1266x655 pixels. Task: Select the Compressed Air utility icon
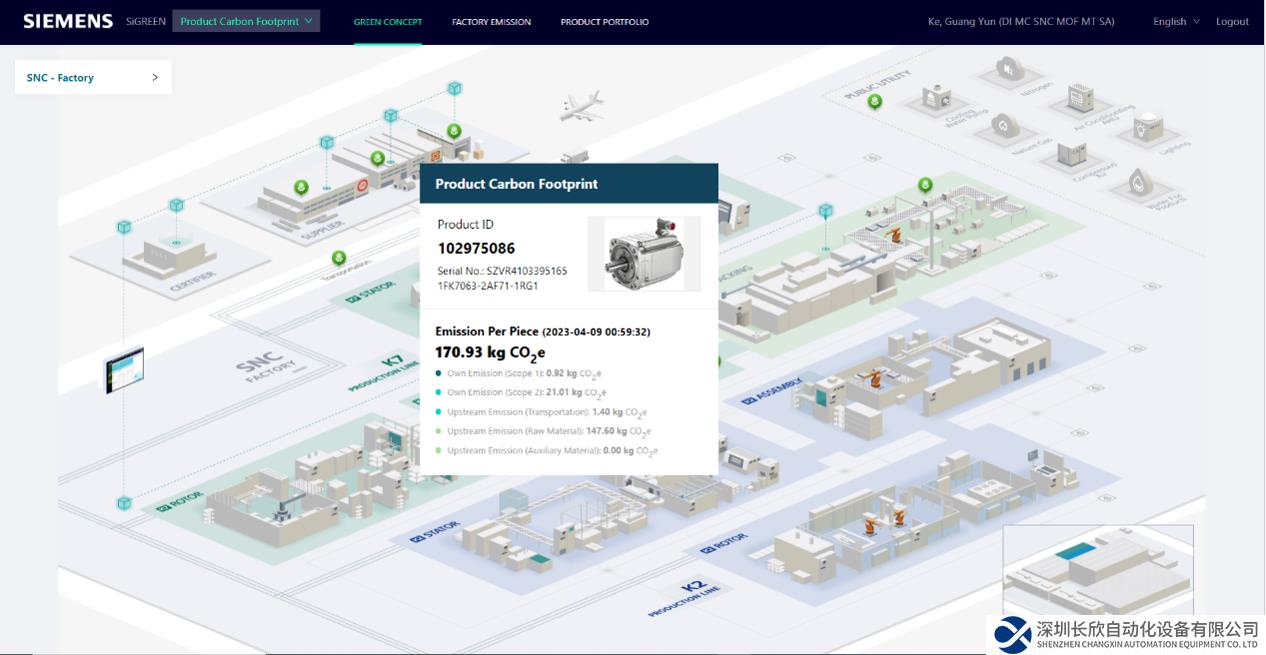[1070, 154]
